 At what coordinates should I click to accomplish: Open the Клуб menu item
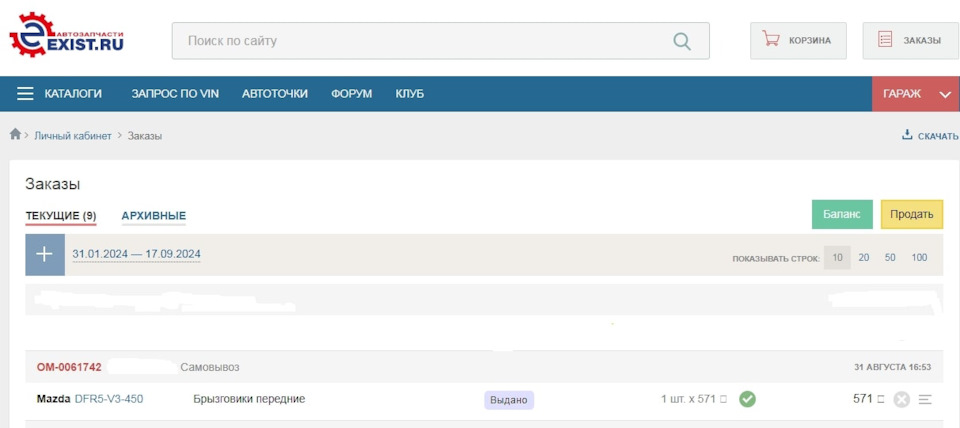410,94
